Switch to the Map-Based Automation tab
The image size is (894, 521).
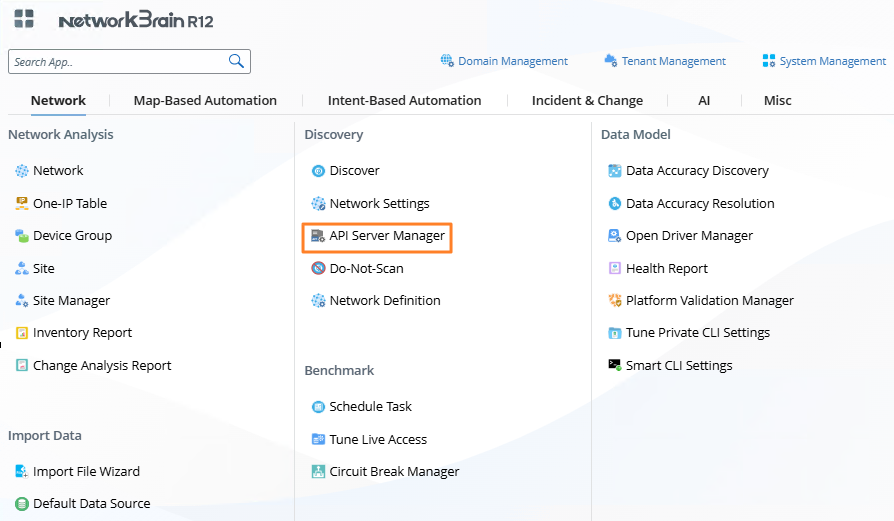coord(205,100)
